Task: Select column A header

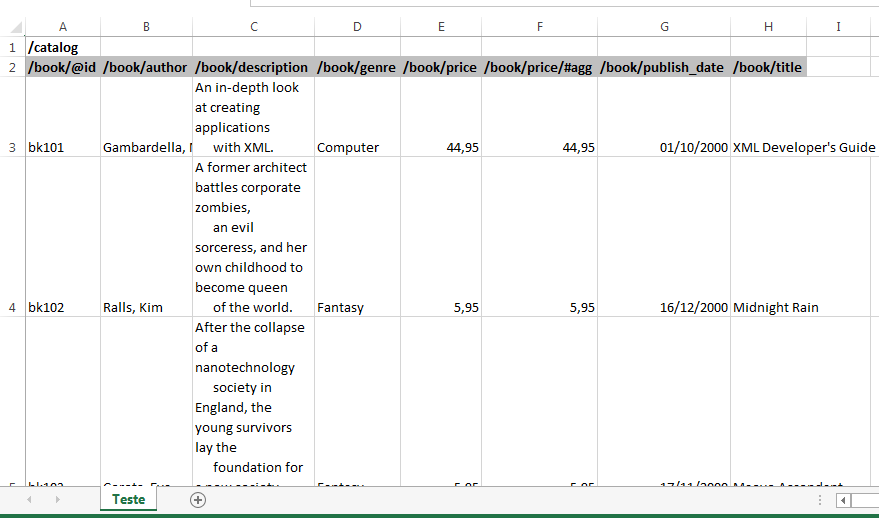Action: 63,26
